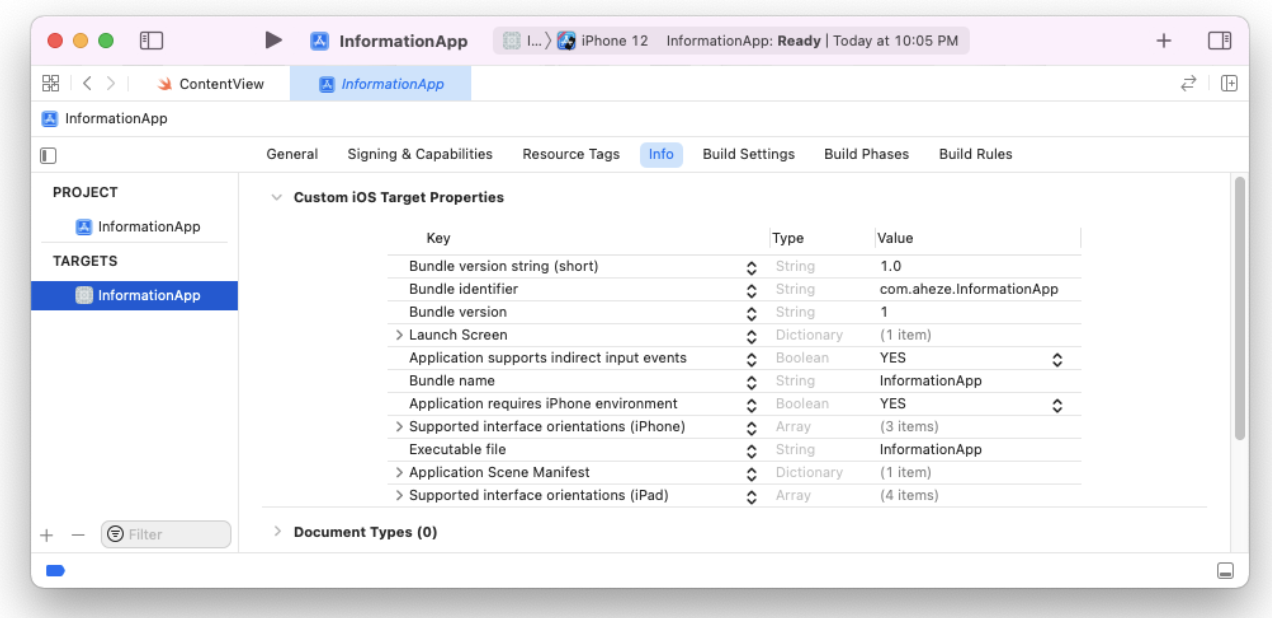Click the Value column header

click(895, 238)
